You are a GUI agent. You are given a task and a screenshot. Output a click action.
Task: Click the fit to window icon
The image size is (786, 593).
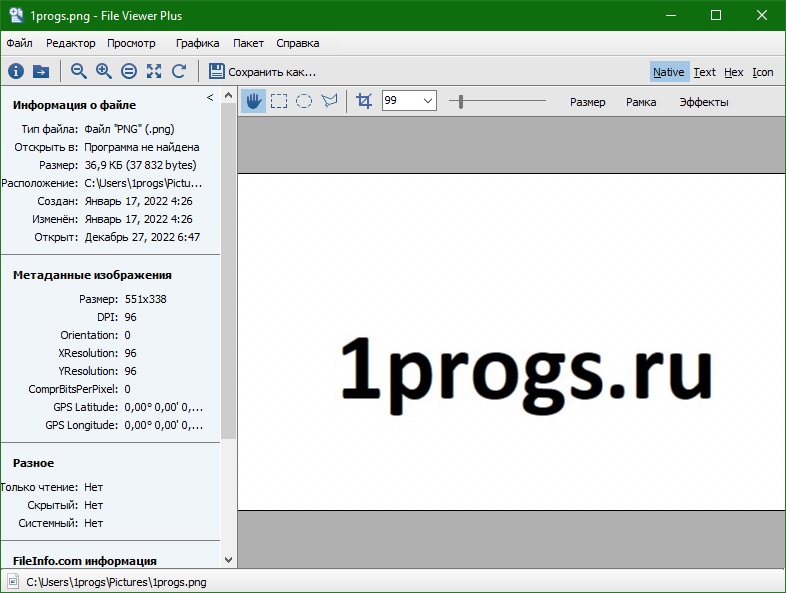[x=154, y=71]
